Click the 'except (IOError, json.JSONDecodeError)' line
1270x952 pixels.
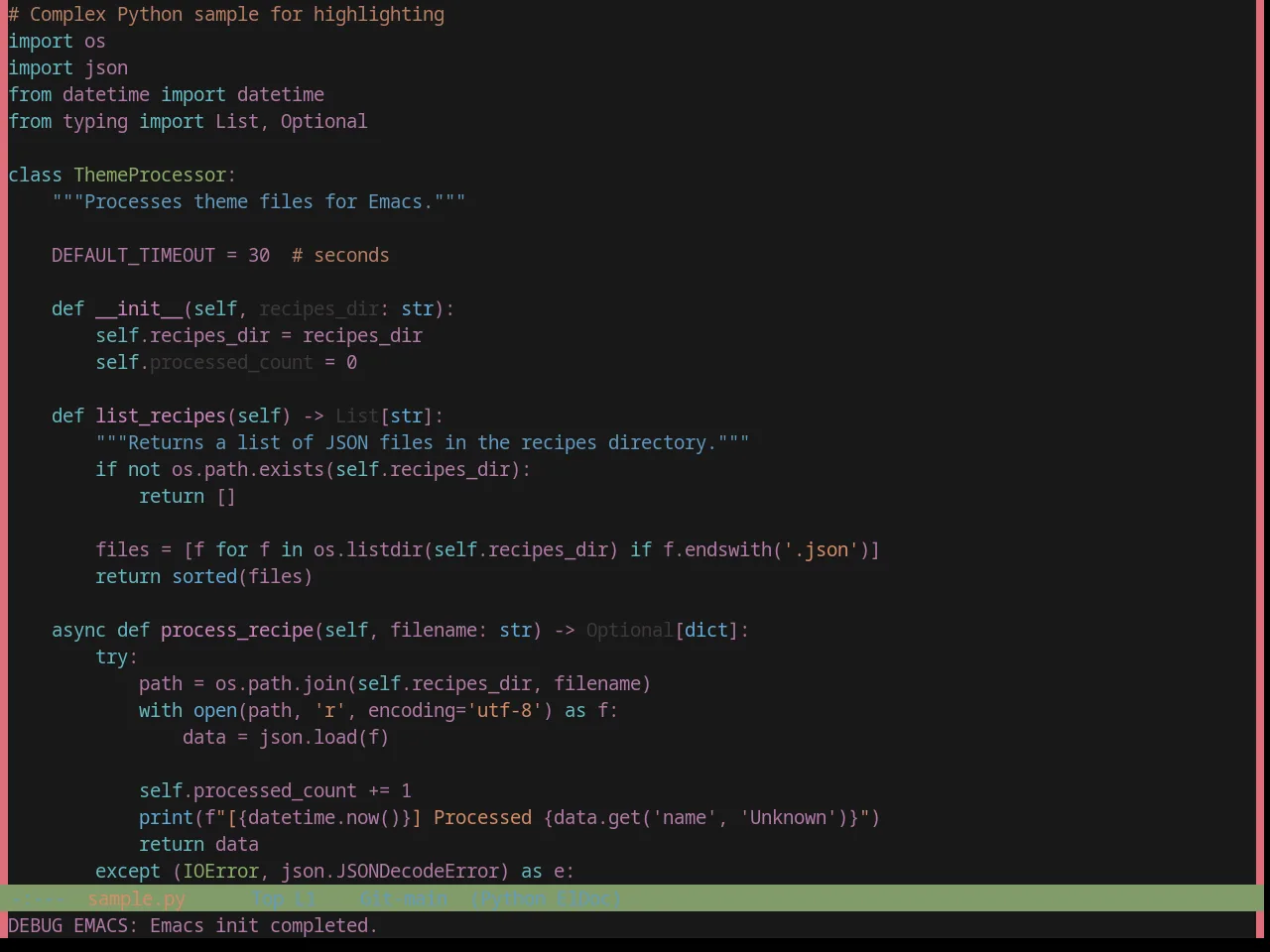[x=334, y=871]
